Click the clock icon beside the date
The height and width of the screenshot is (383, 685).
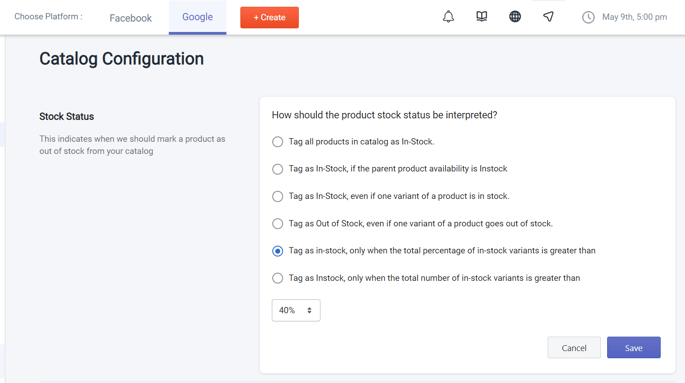[x=588, y=17]
